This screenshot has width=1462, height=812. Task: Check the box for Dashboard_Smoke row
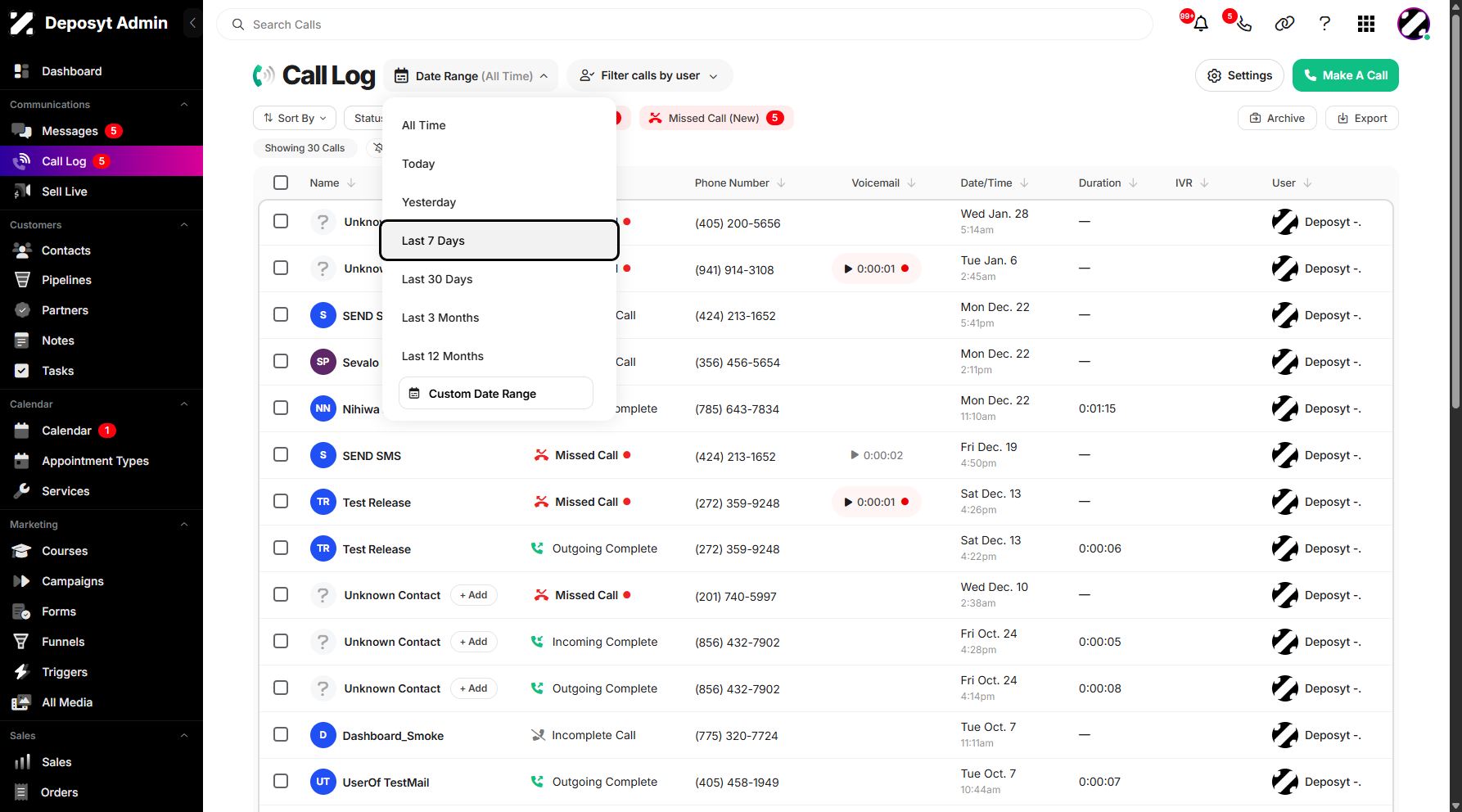281,734
